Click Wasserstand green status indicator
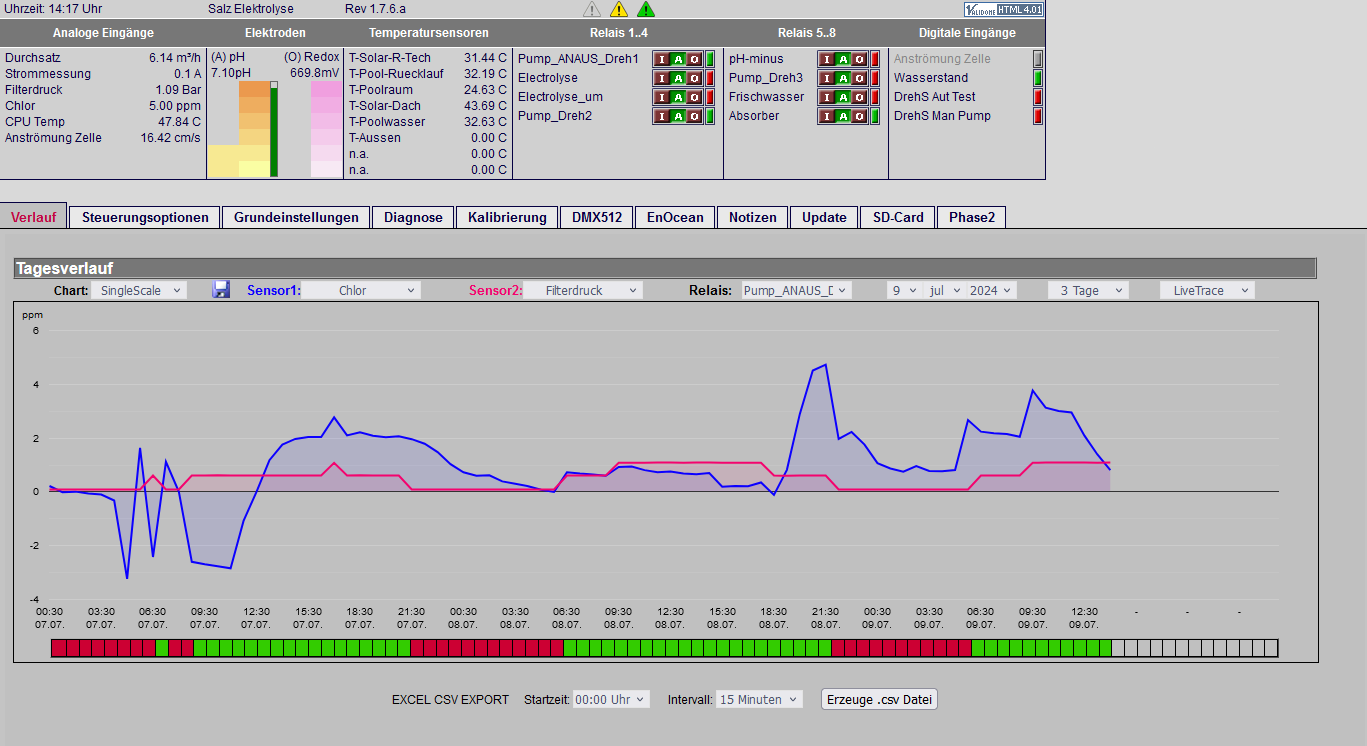 1037,78
